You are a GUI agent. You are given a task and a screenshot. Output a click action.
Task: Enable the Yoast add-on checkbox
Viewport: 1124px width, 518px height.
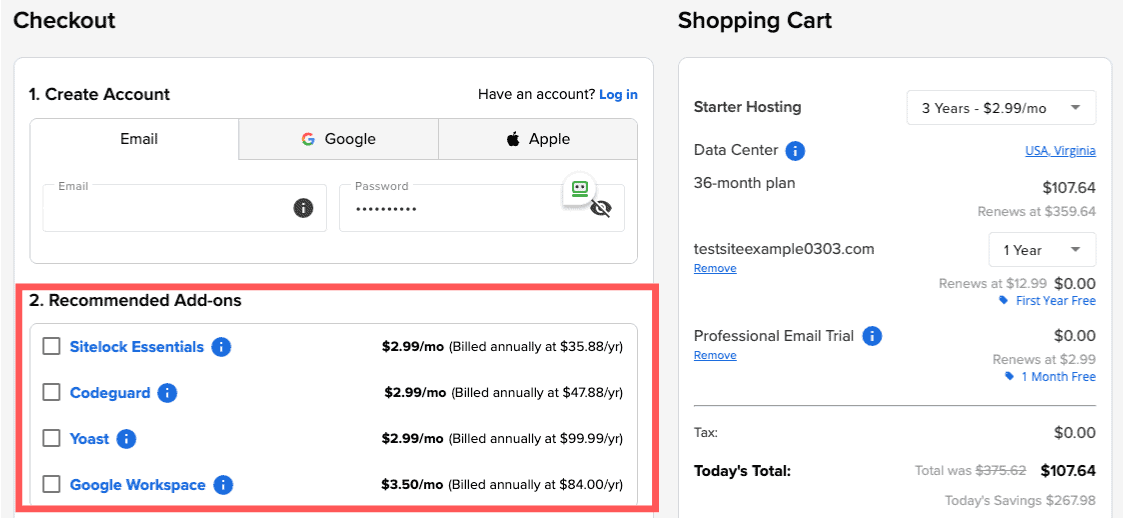pyautogui.click(x=51, y=438)
